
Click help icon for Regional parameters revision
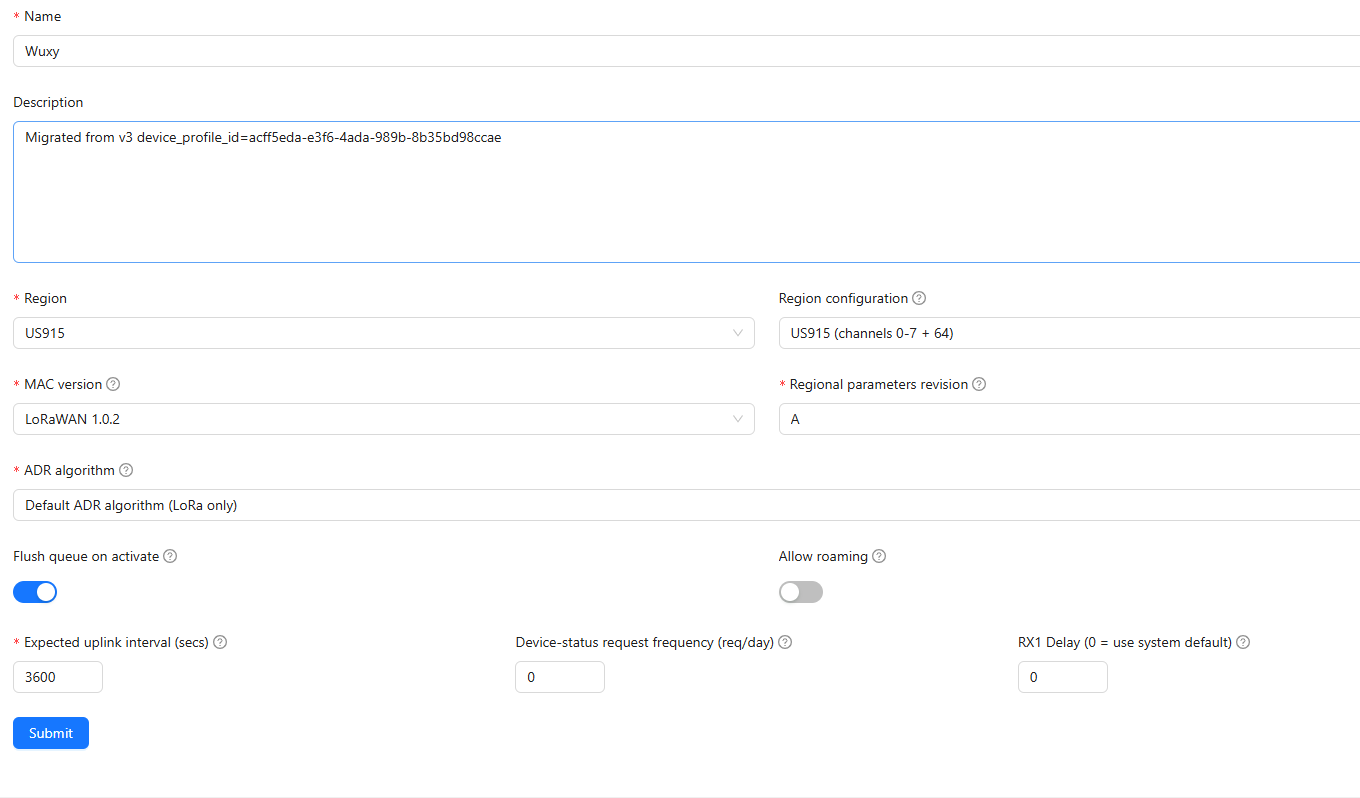979,384
